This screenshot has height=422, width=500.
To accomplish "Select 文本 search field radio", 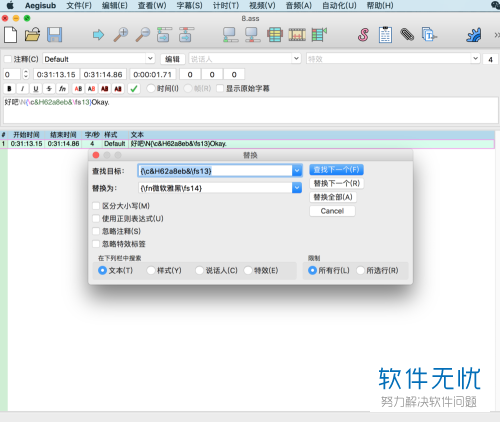I will (102, 270).
